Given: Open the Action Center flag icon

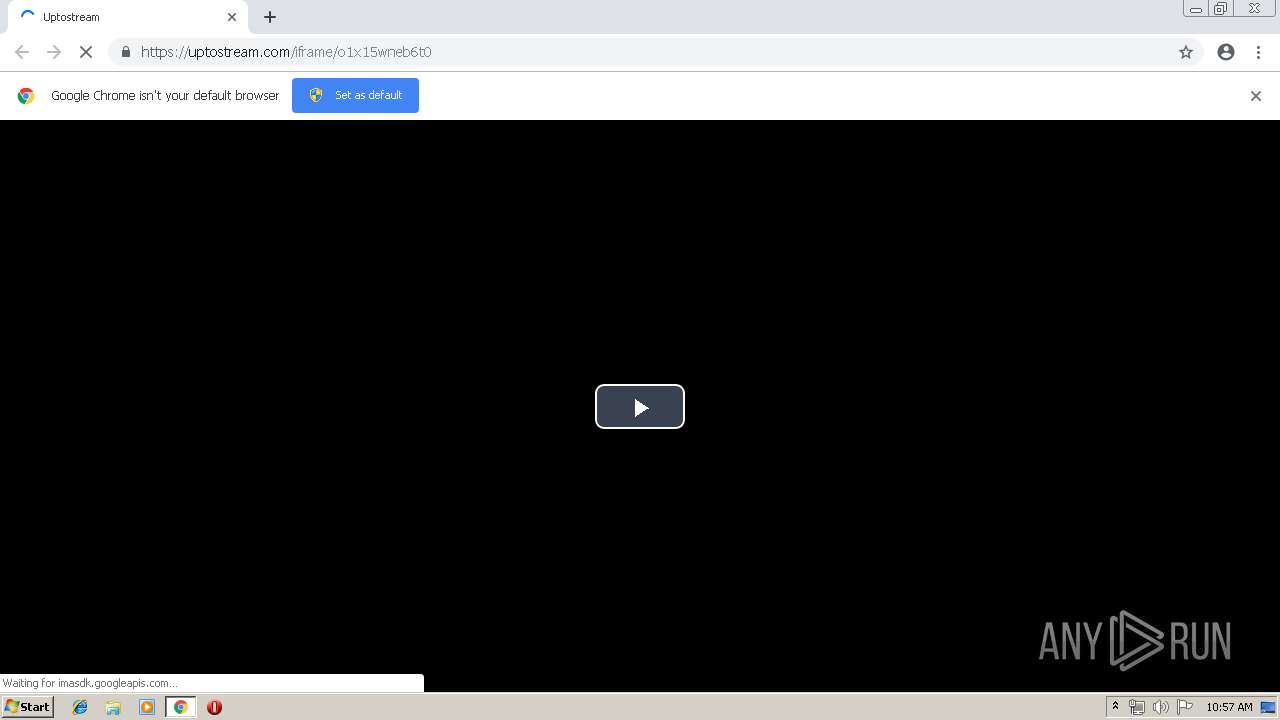Looking at the screenshot, I should point(1185,707).
